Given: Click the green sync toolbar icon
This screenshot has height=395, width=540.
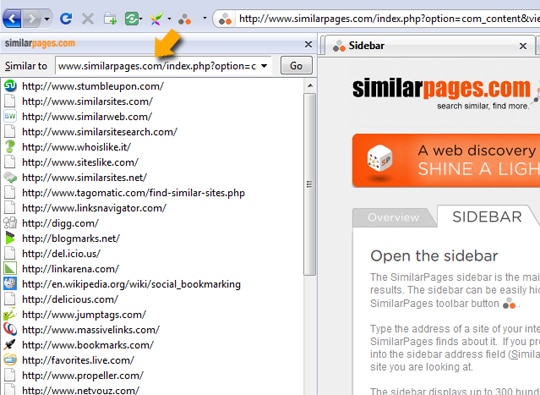Looking at the screenshot, I should coord(132,18).
